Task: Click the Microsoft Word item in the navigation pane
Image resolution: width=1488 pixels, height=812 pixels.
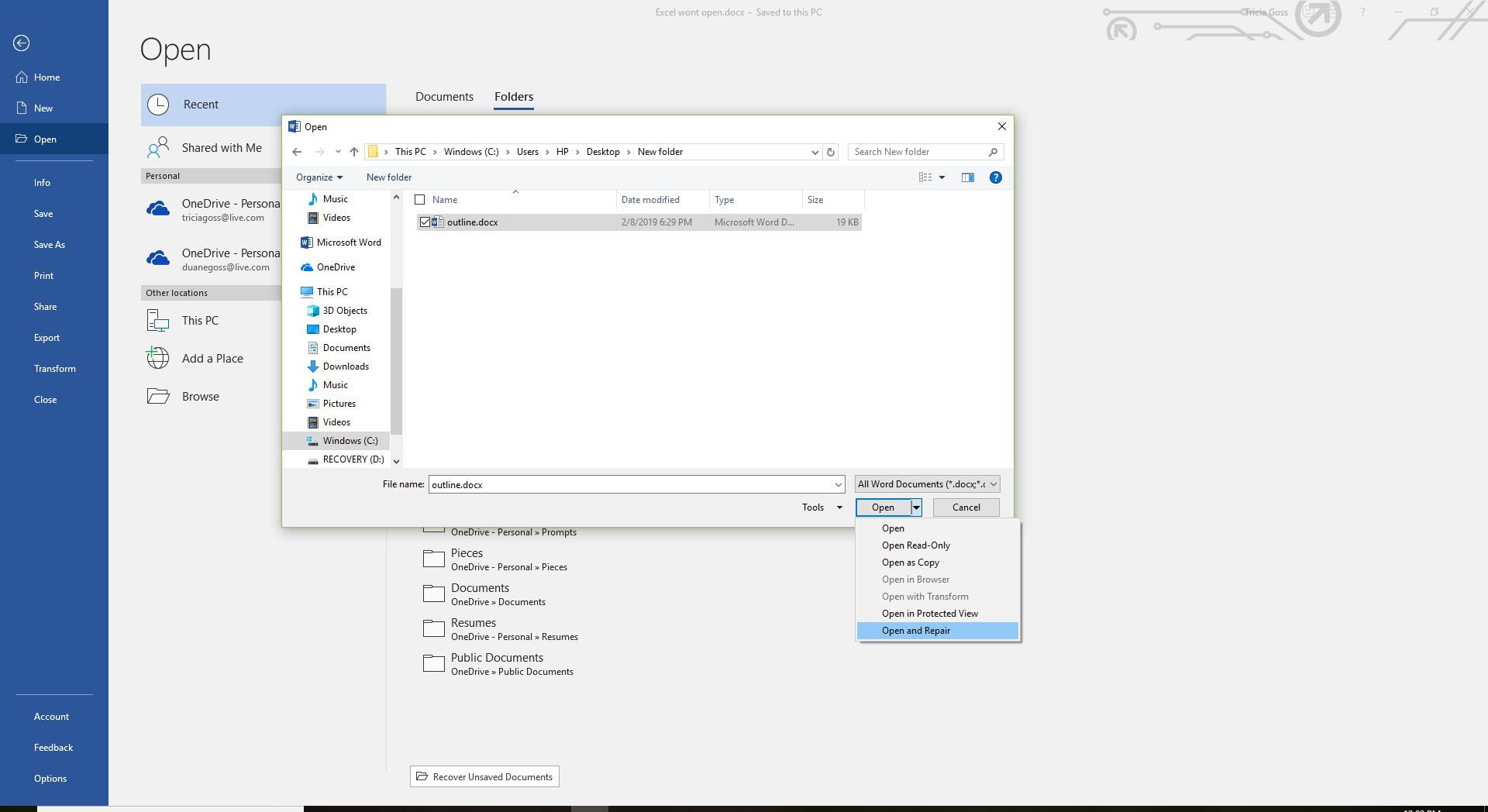Action: tap(348, 243)
